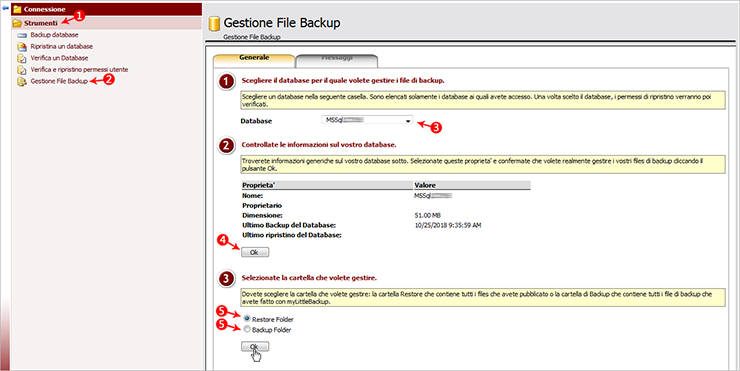
Task: Open Verifica un Database link
Action: 59,58
